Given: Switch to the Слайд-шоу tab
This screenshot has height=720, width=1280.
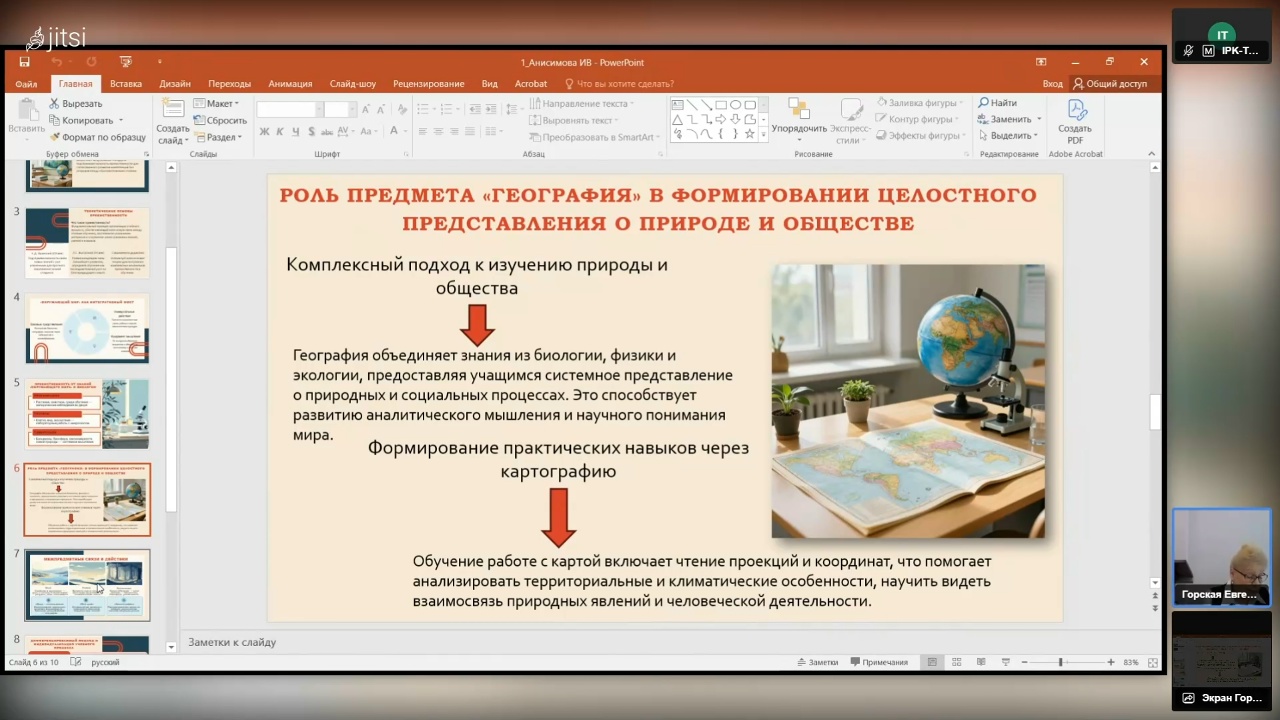Looking at the screenshot, I should click(352, 84).
